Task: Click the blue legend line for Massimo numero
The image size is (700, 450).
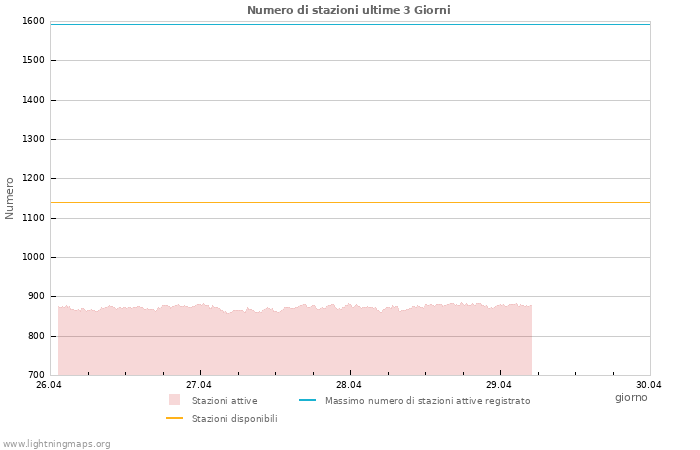Action: click(307, 400)
